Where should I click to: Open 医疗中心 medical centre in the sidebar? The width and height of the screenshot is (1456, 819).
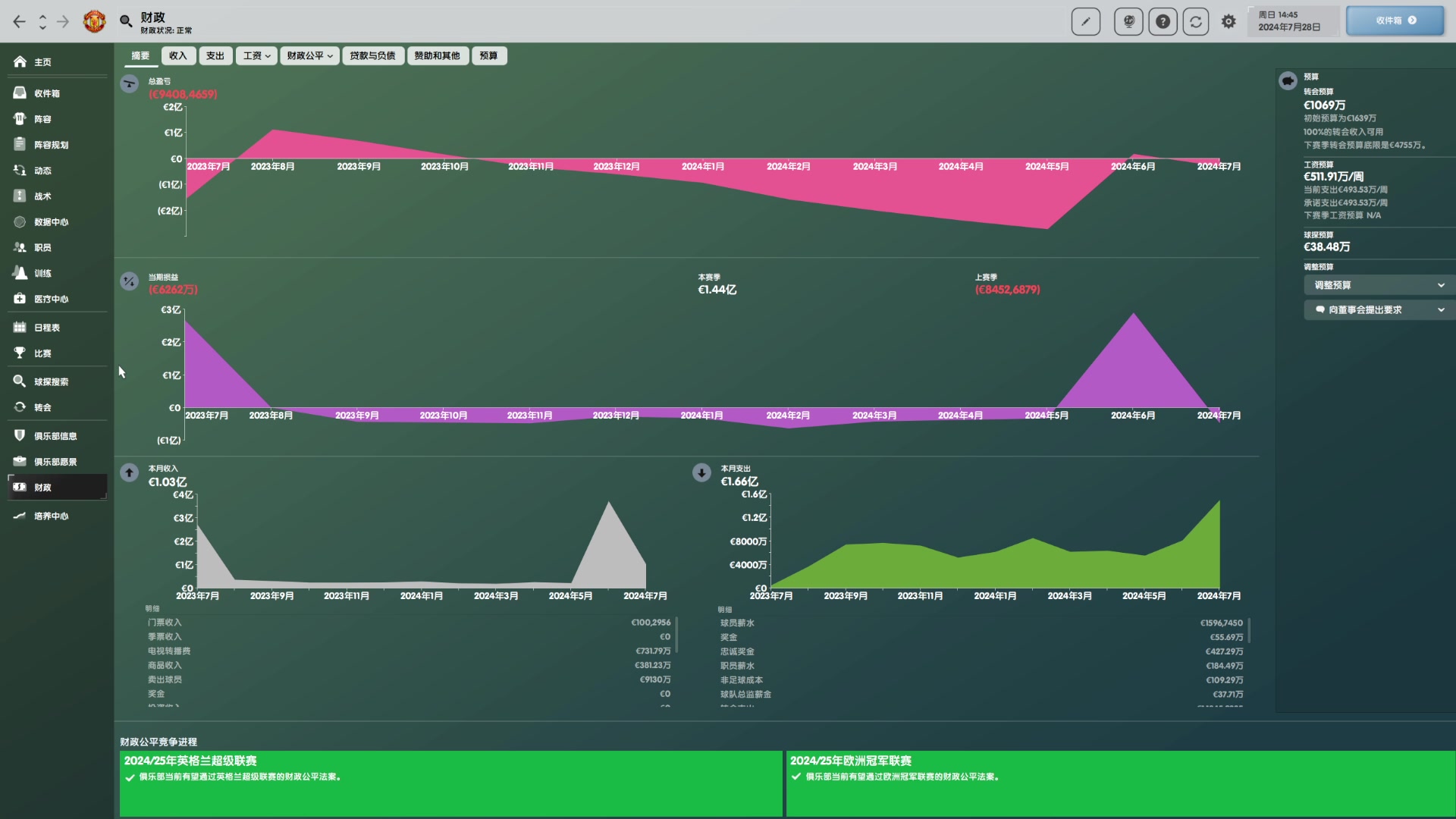pos(51,299)
